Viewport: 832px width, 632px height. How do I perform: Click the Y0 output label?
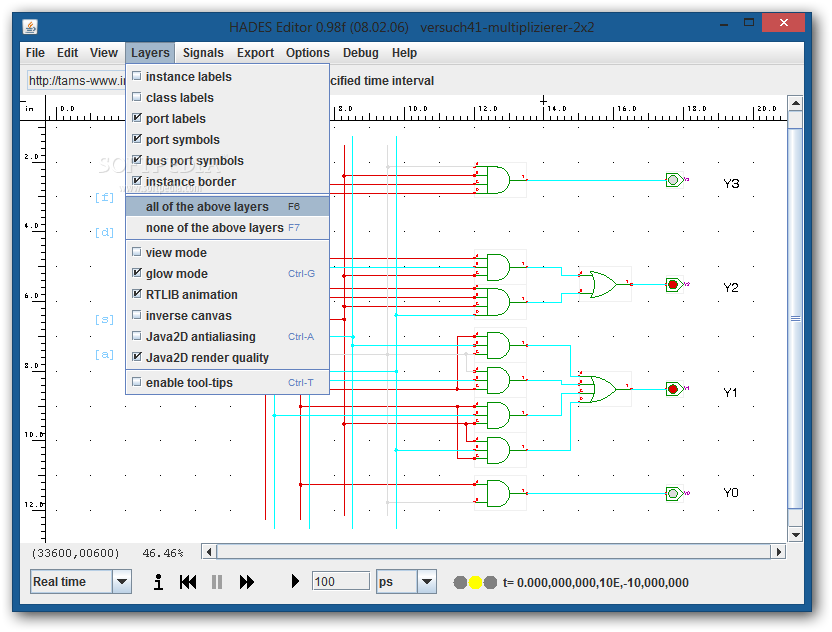pos(731,493)
